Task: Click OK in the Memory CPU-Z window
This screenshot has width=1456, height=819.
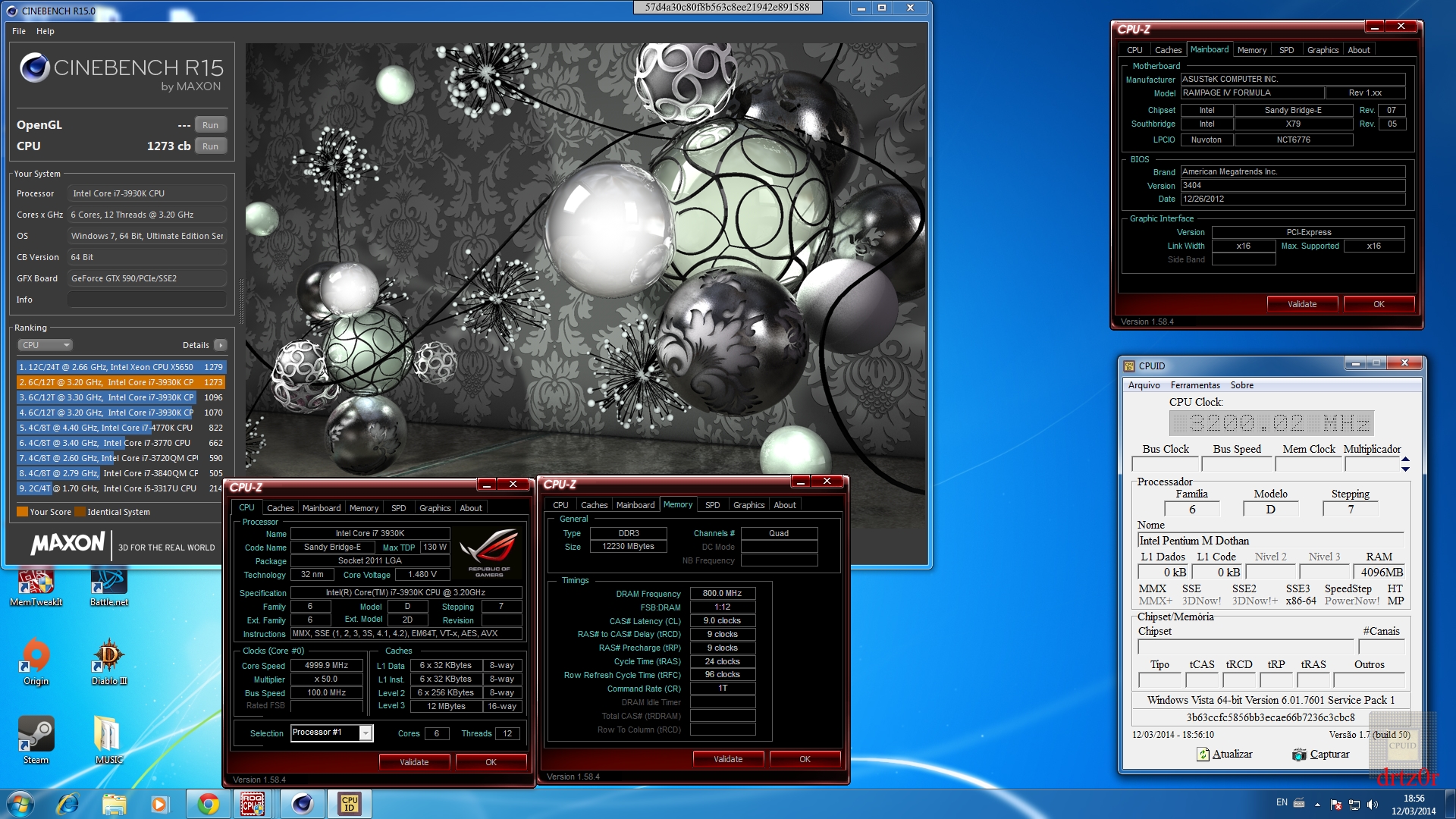Action: click(x=805, y=759)
